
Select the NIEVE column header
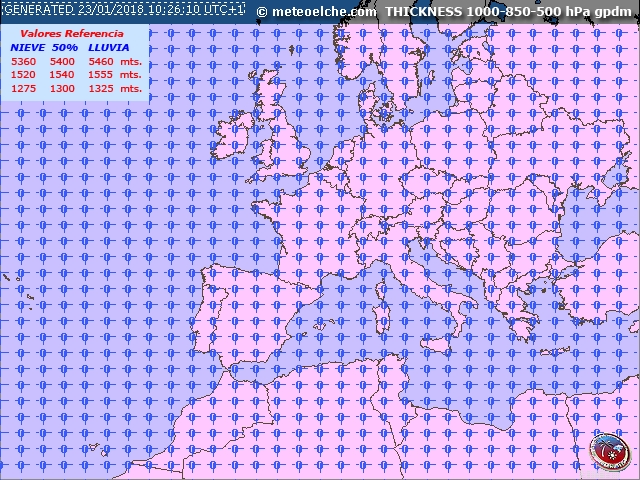pos(27,47)
